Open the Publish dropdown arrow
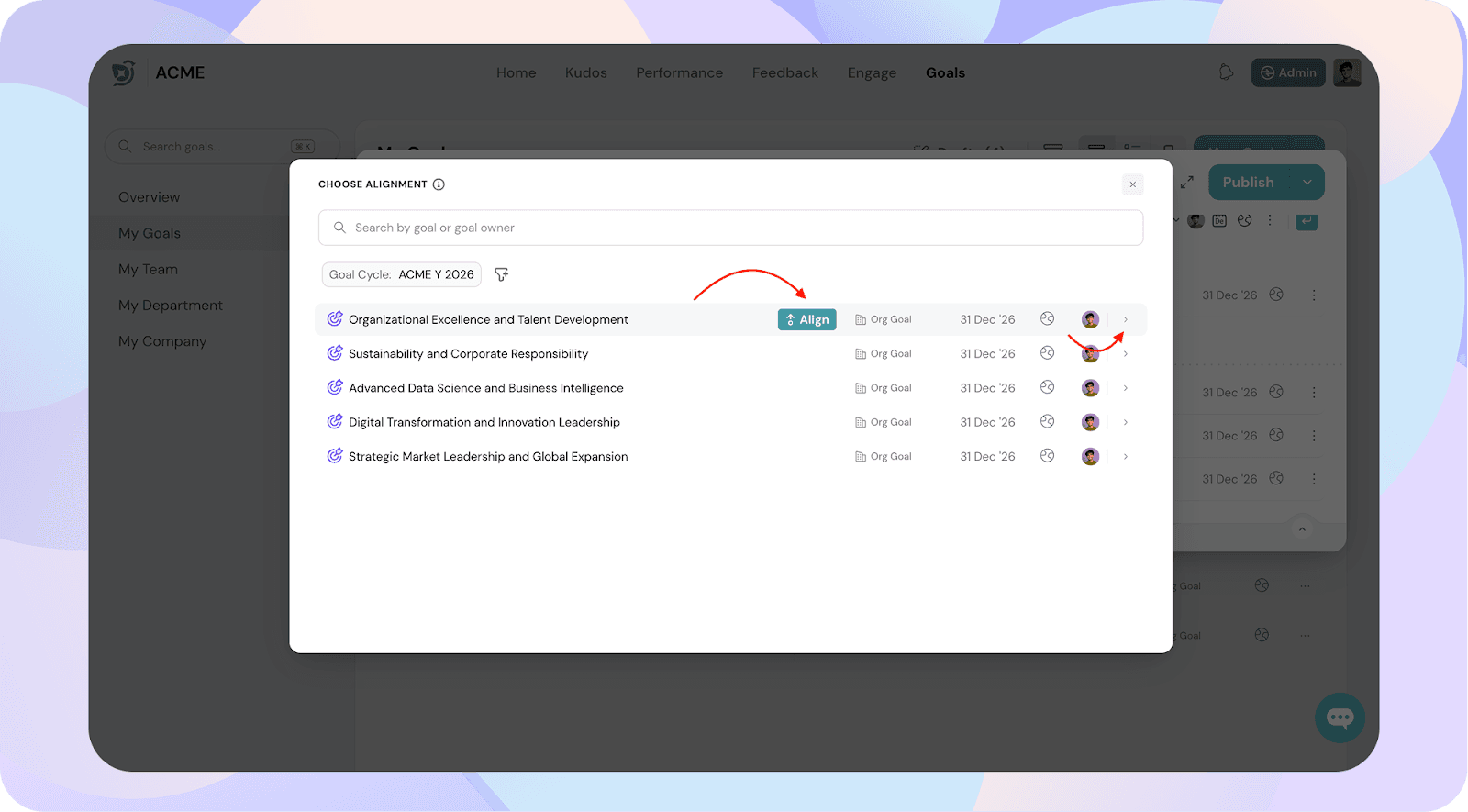 point(1307,183)
